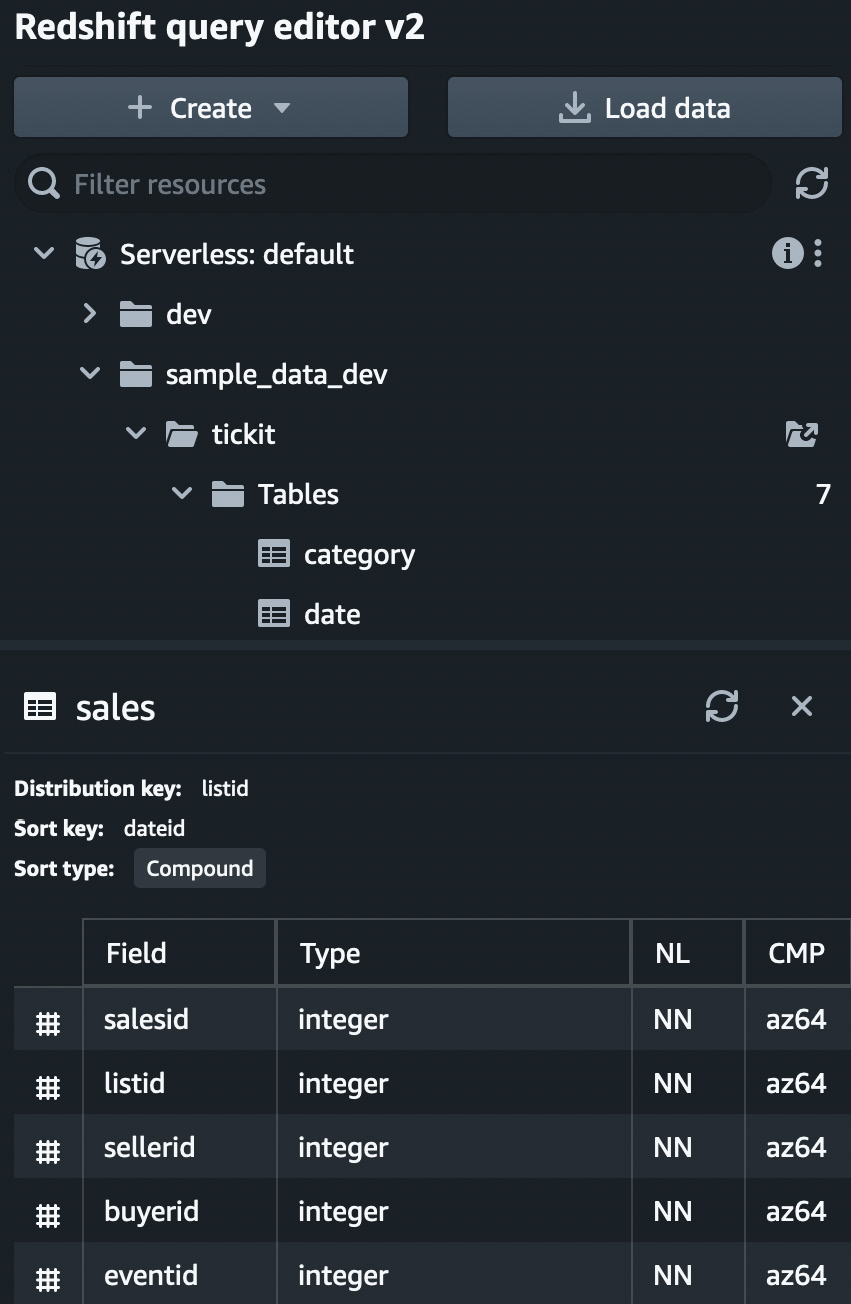
Task: Click the Field column header
Action: (x=179, y=953)
